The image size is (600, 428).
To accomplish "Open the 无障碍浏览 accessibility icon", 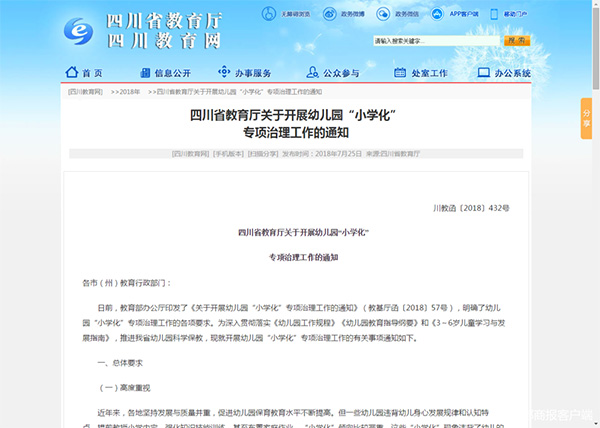I will pos(269,14).
